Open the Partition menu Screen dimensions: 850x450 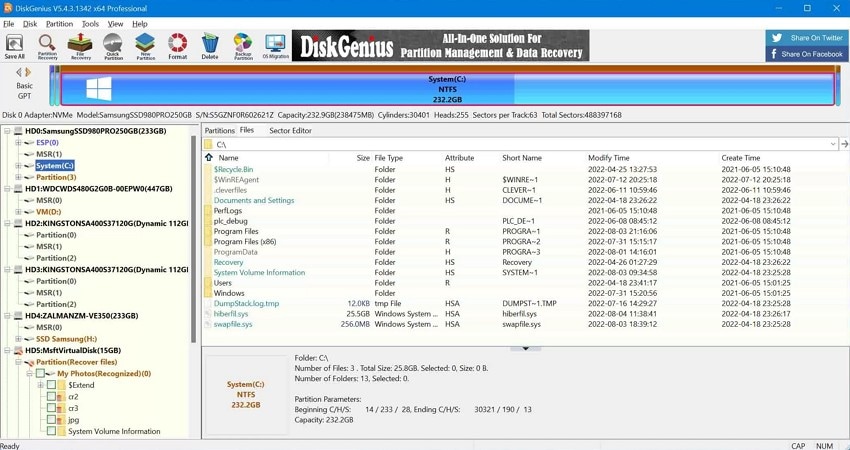point(59,24)
